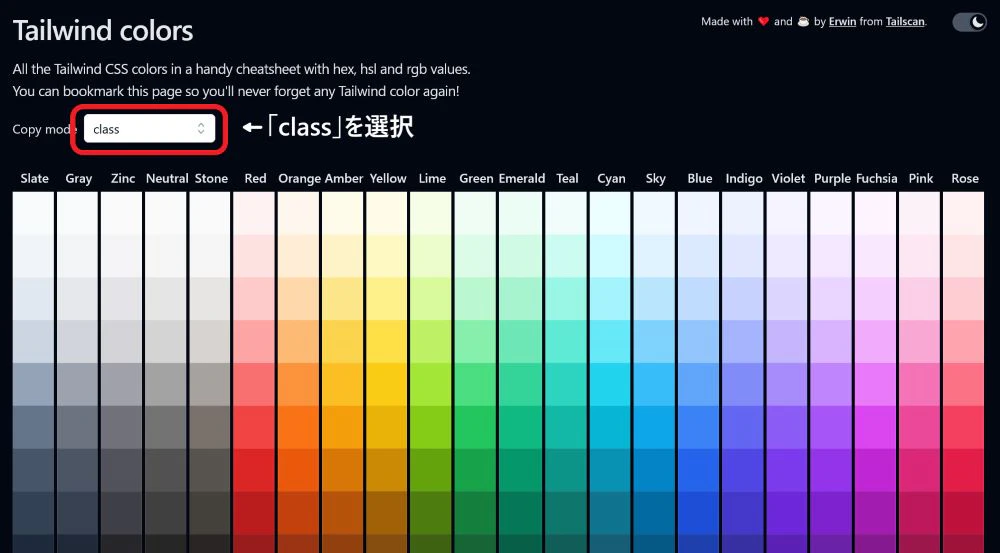Copy the Stone 700 swatch
The height and width of the screenshot is (553, 1000).
[x=210, y=512]
